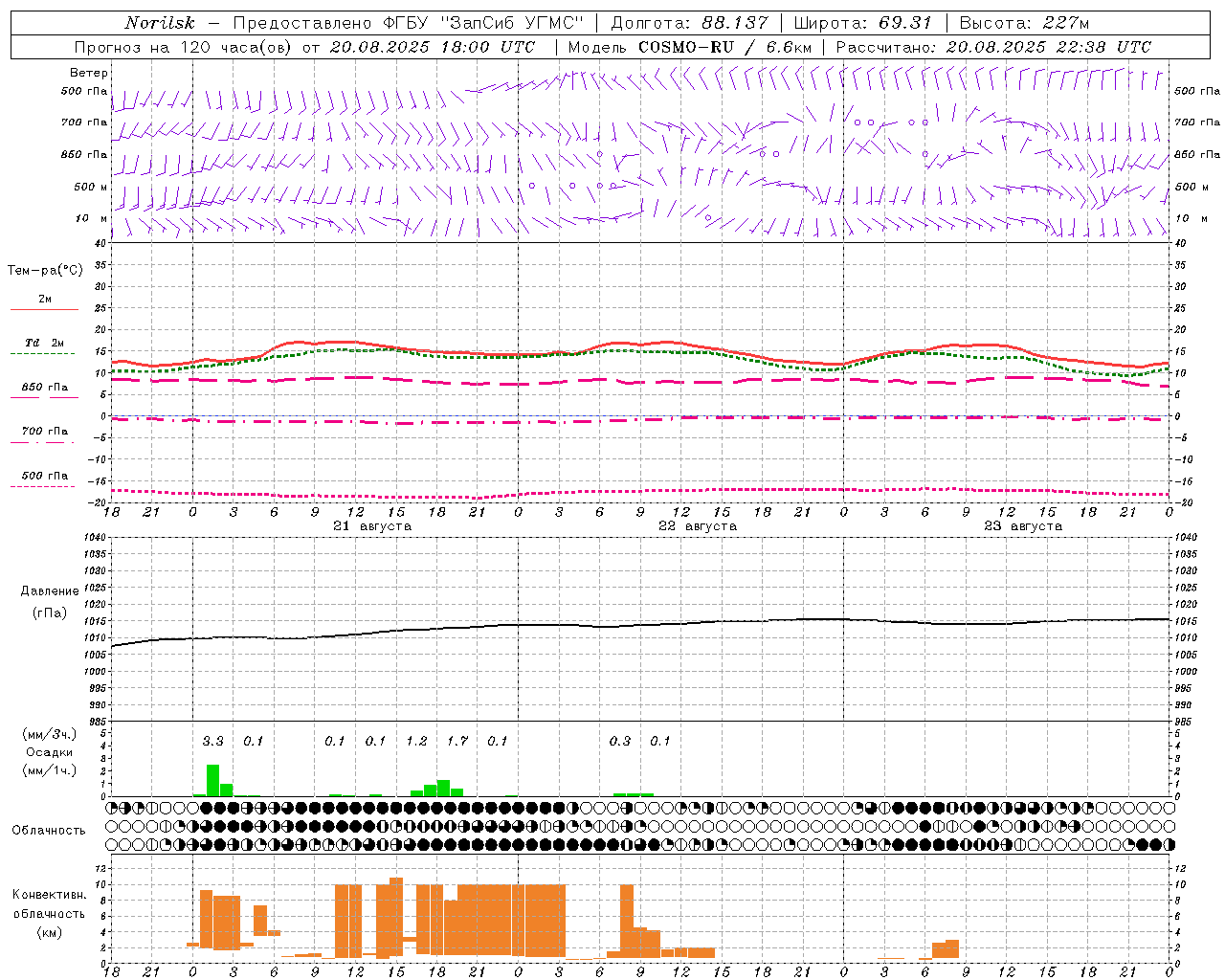The height and width of the screenshot is (980, 1225).
Task: Click the date label '23 августа'
Action: coord(1023,526)
